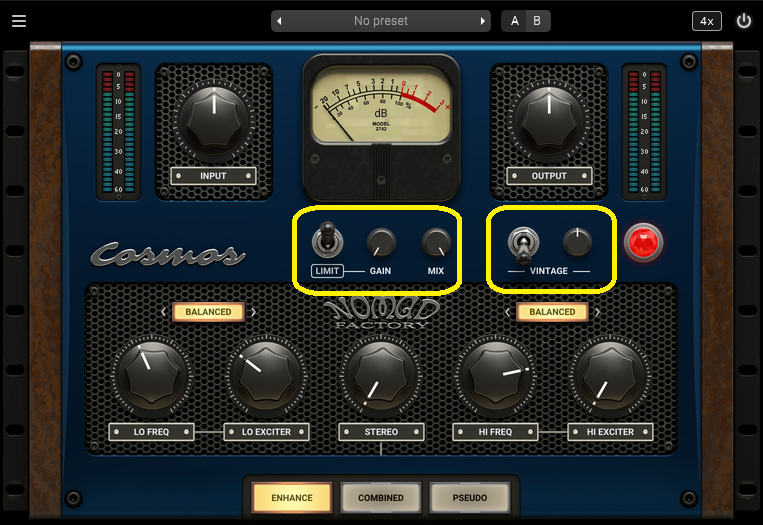Screen dimensions: 763x525
Task: Click the STEREO label plate
Action: click(x=381, y=432)
